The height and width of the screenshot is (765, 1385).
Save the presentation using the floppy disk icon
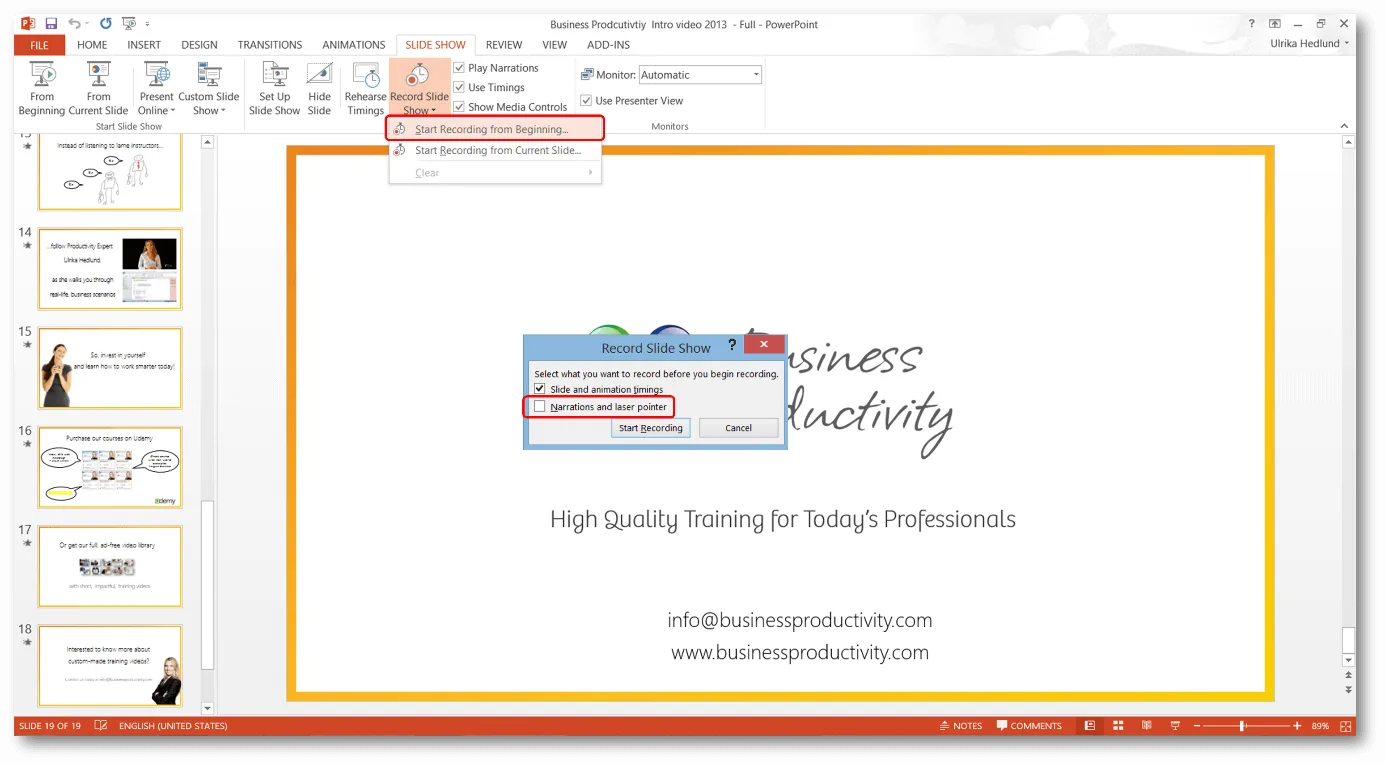pyautogui.click(x=51, y=23)
